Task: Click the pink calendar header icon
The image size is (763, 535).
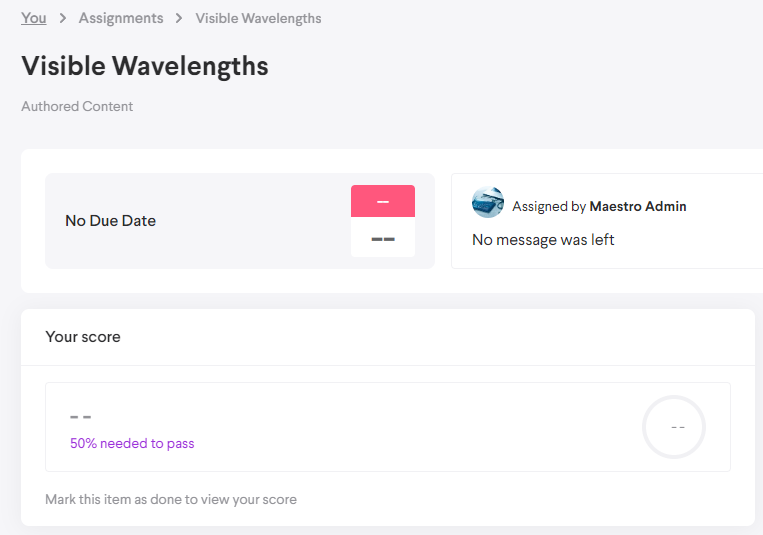Action: coord(383,202)
